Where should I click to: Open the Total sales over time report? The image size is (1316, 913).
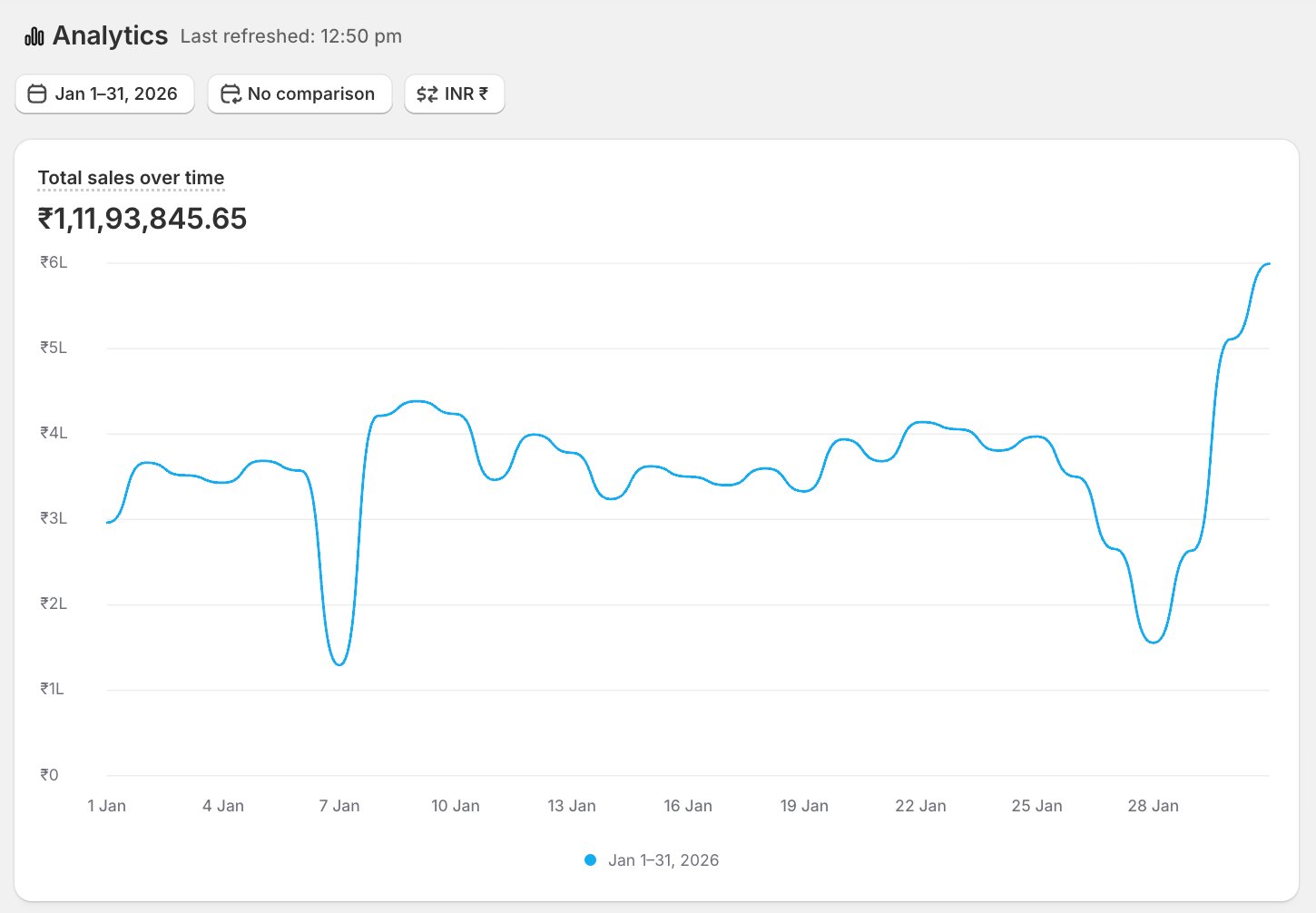(131, 178)
